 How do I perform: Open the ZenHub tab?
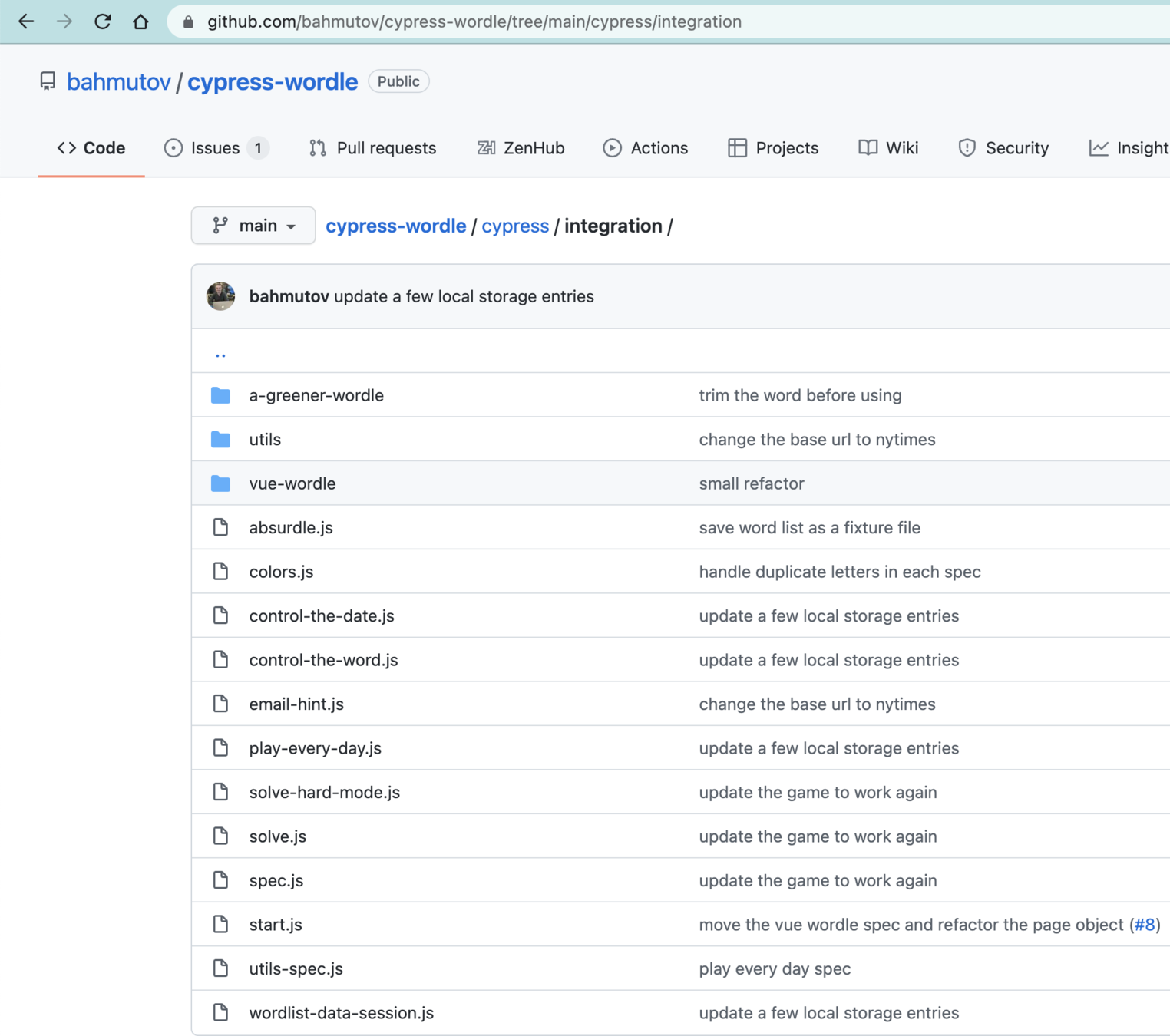coord(521,148)
